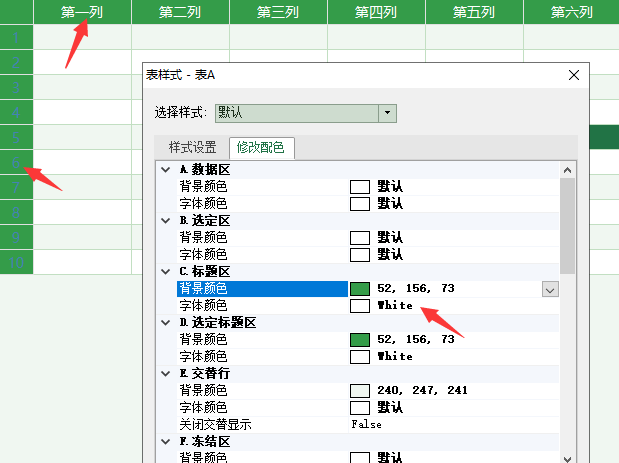Image resolution: width=619 pixels, height=463 pixels.
Task: Open color dropdown for 标题区 背景颜色
Action: (x=549, y=289)
